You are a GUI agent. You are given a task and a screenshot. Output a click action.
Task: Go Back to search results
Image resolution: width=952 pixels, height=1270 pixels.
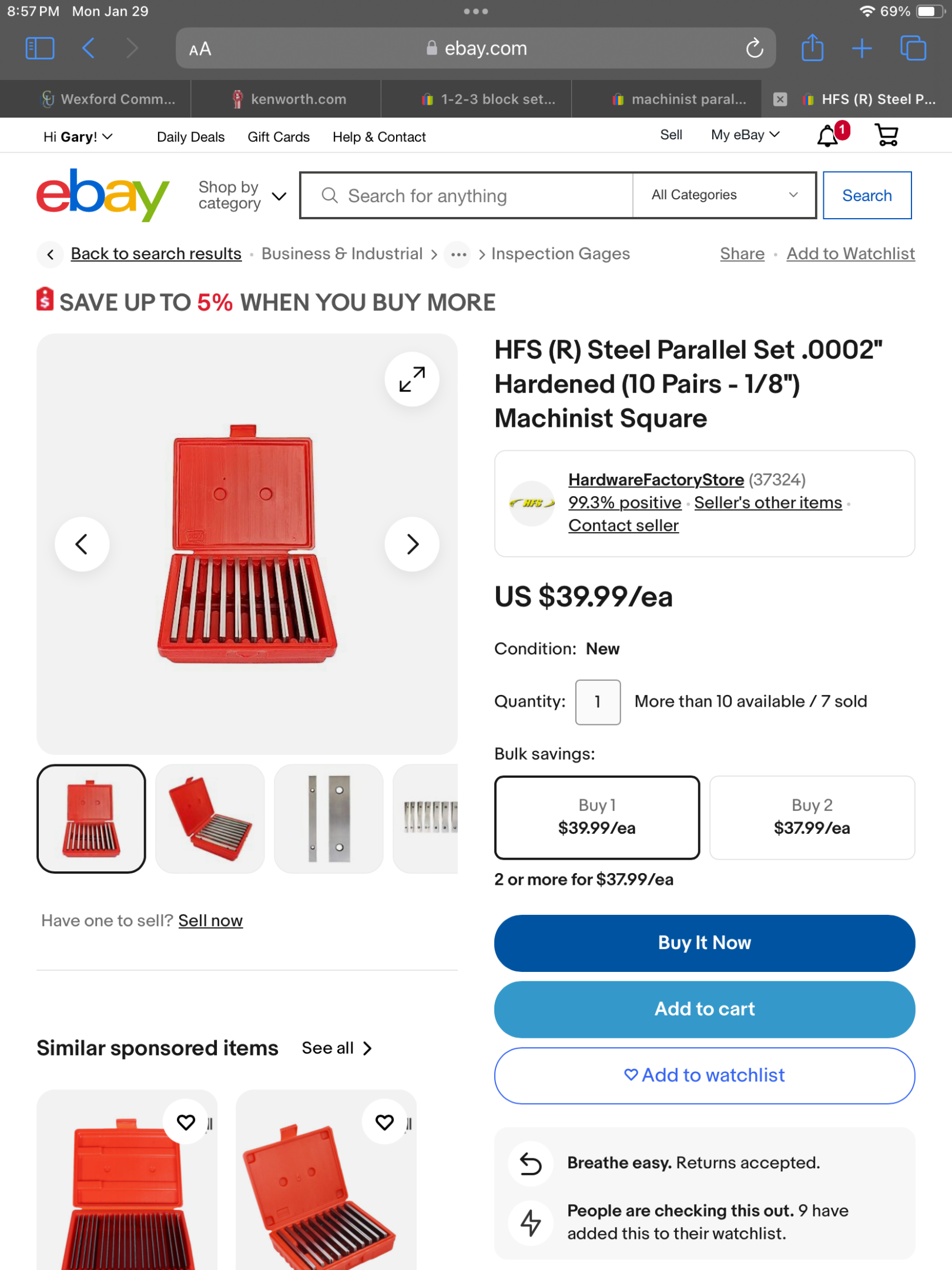pos(156,253)
